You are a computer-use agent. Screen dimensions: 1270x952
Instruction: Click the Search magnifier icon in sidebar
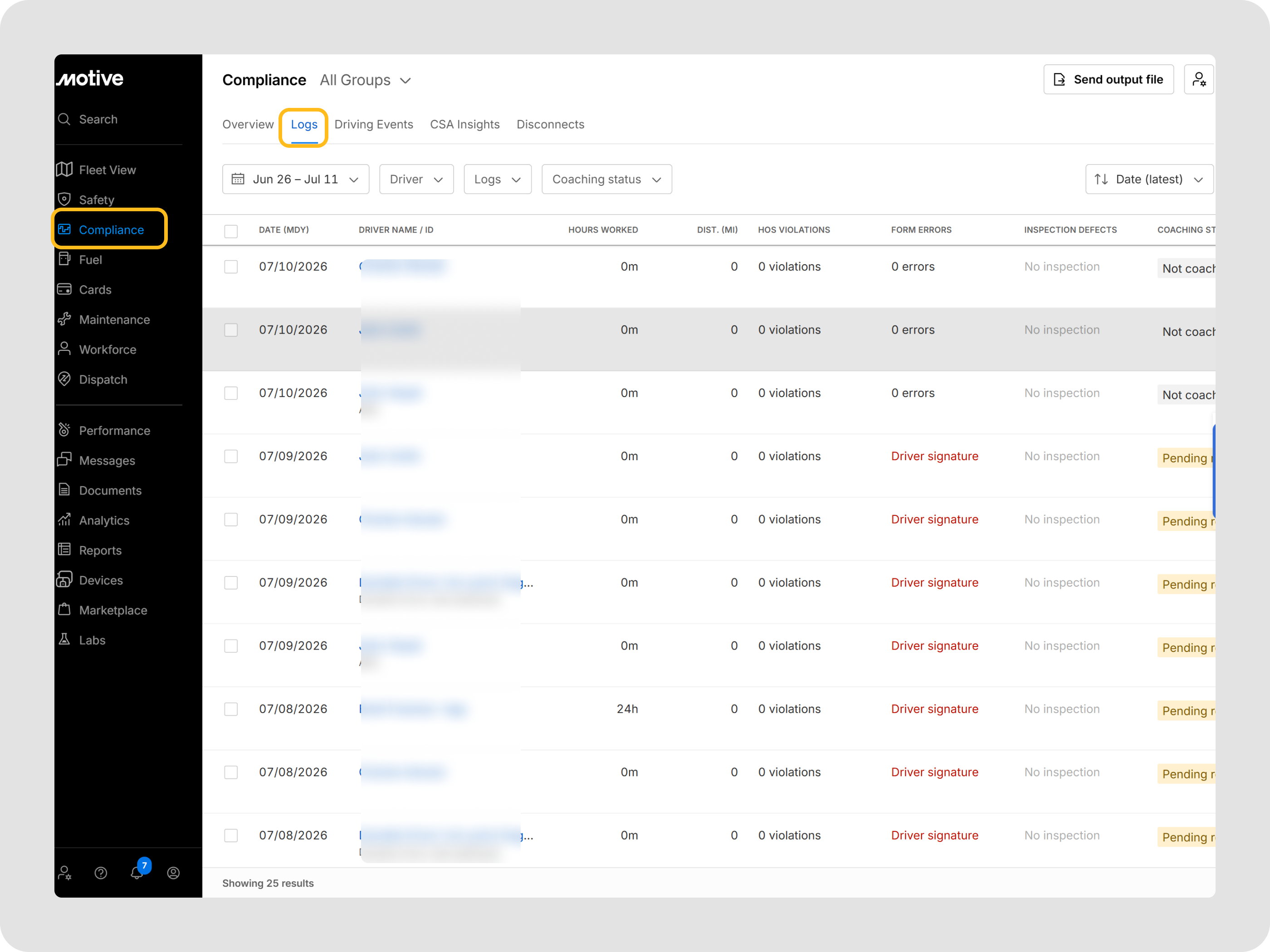pyautogui.click(x=64, y=119)
